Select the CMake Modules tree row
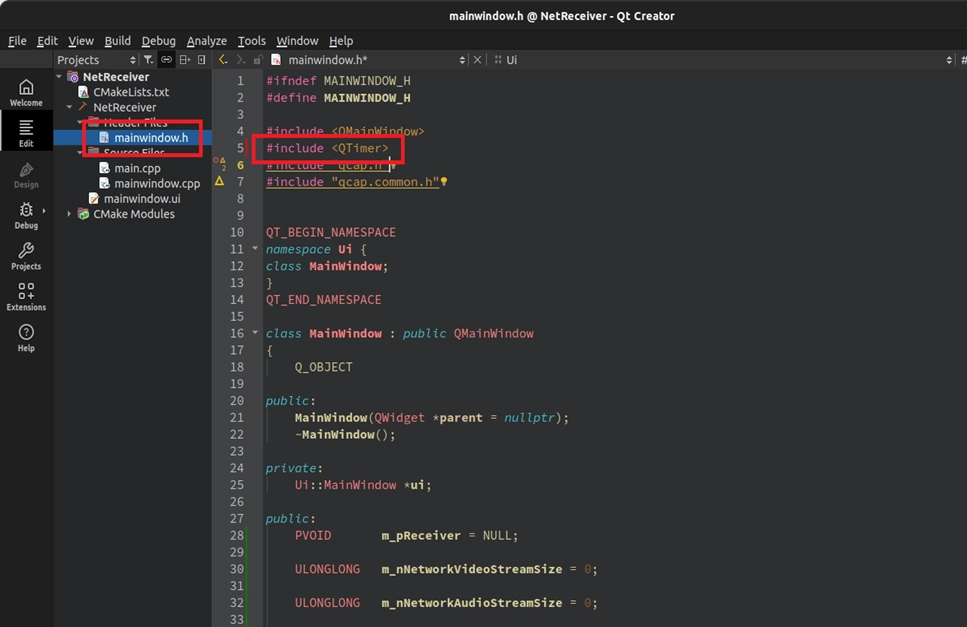The height and width of the screenshot is (627, 967). tap(133, 214)
